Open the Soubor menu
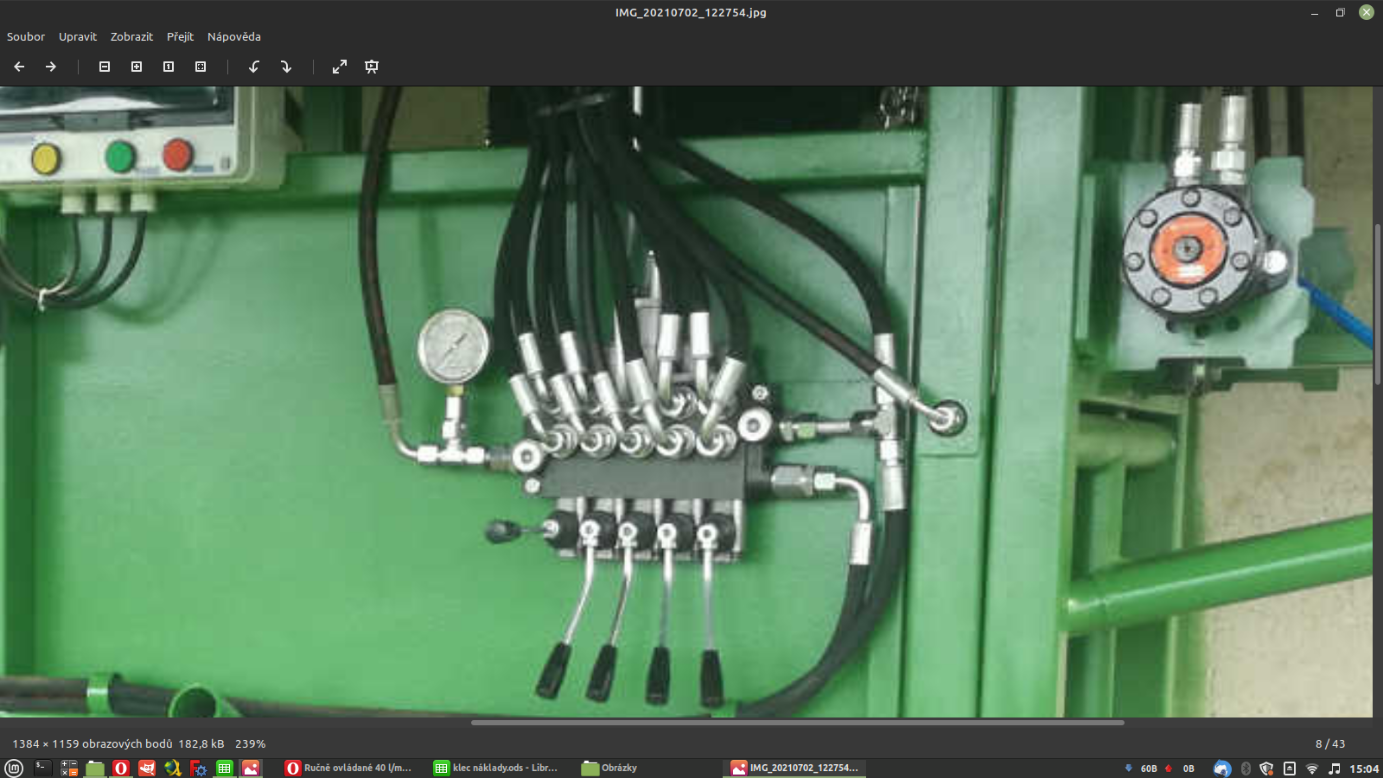The width and height of the screenshot is (1383, 778). tap(26, 37)
